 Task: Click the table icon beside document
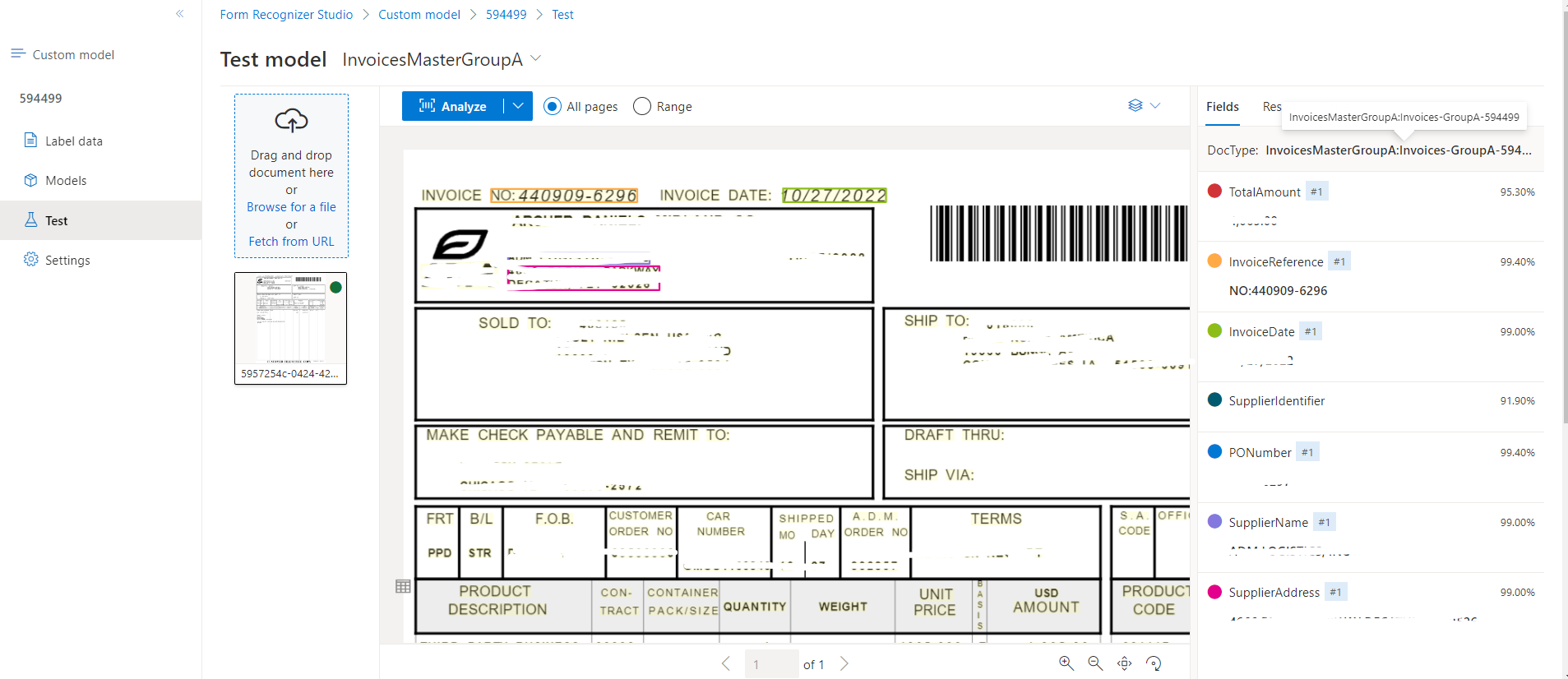[x=403, y=586]
